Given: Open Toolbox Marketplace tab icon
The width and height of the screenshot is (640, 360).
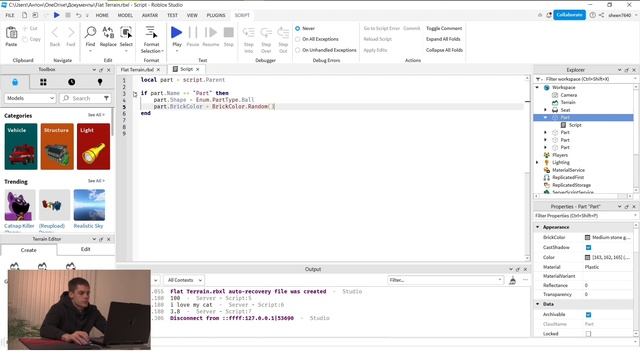Looking at the screenshot, I should 15,82.
